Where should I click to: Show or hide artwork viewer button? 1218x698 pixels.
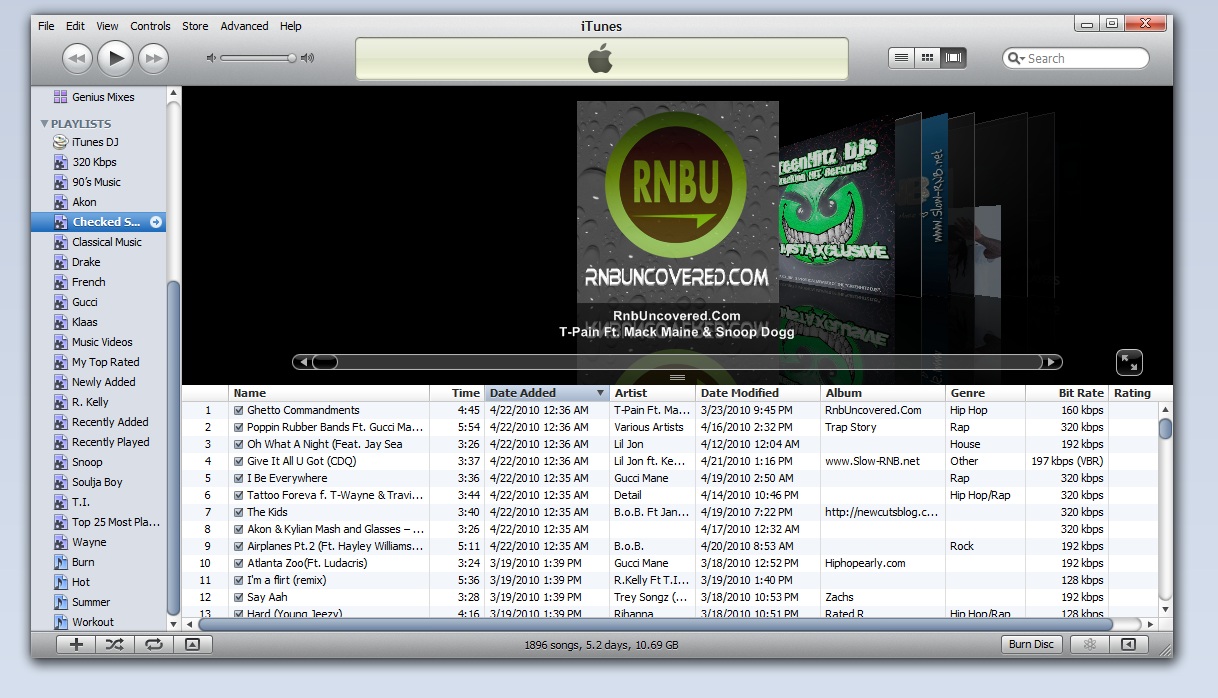click(193, 644)
